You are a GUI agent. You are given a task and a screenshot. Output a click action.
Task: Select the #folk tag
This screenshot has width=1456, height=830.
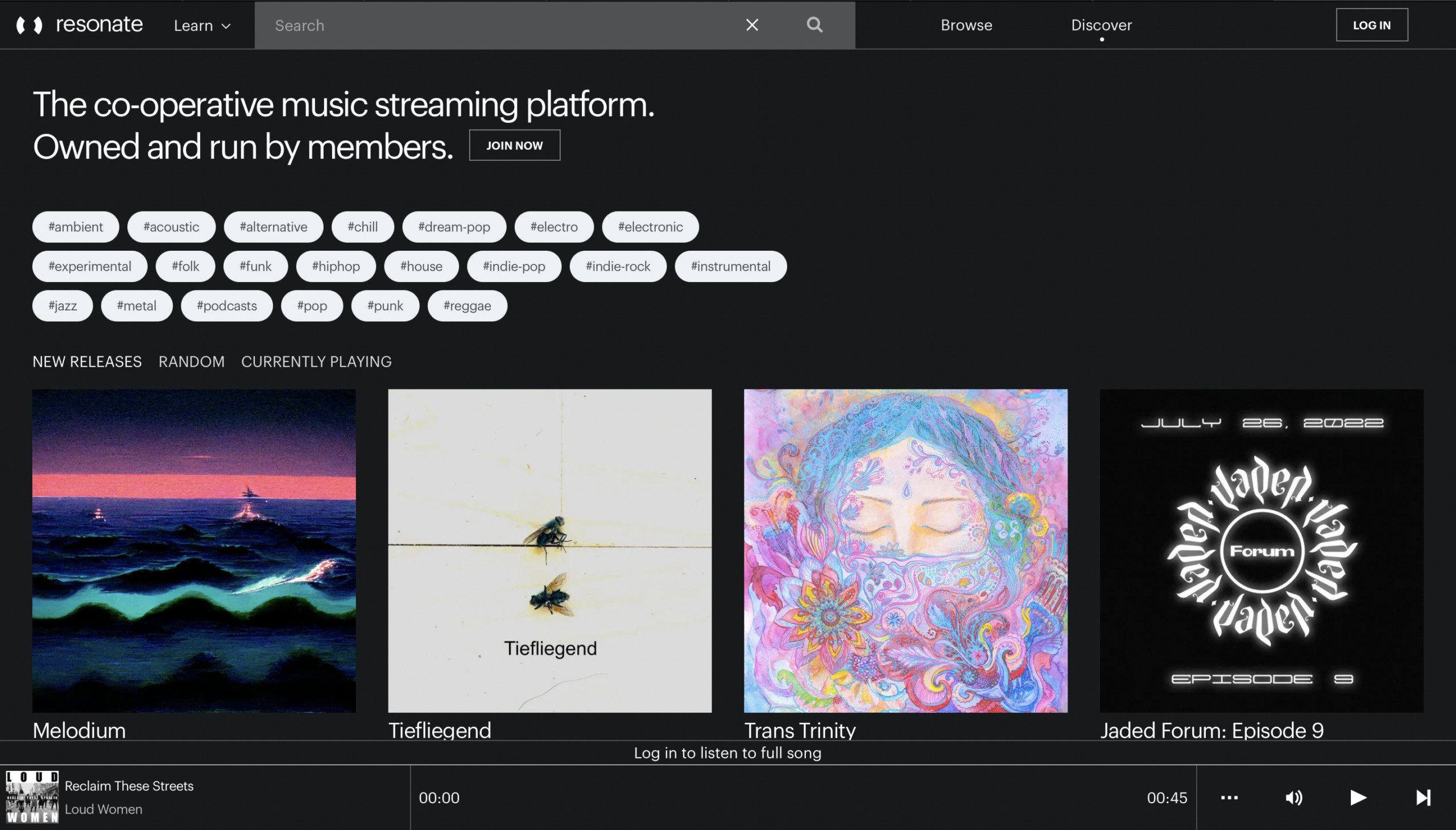(x=185, y=266)
